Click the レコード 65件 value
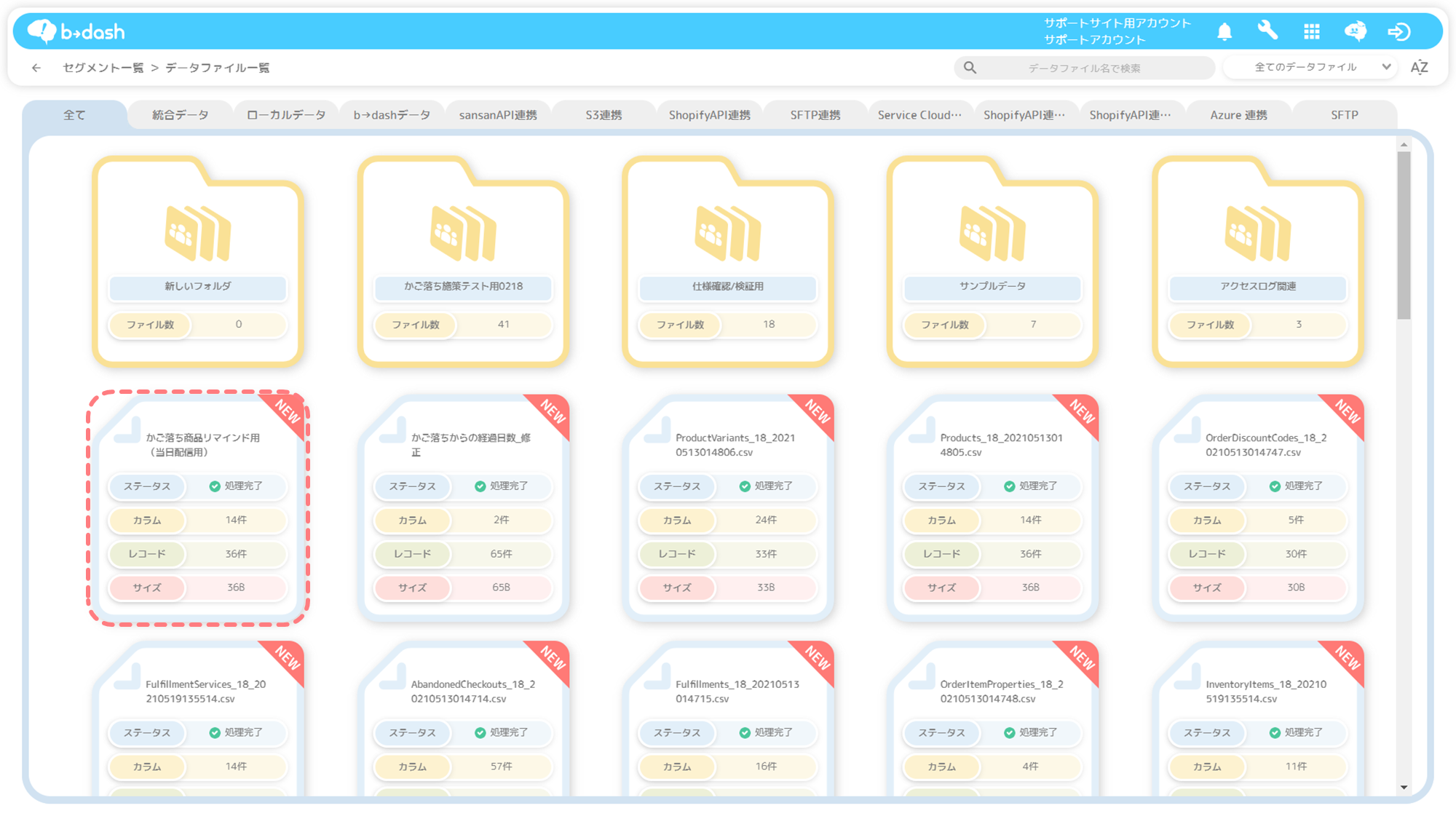This screenshot has height=819, width=1456. (501, 554)
